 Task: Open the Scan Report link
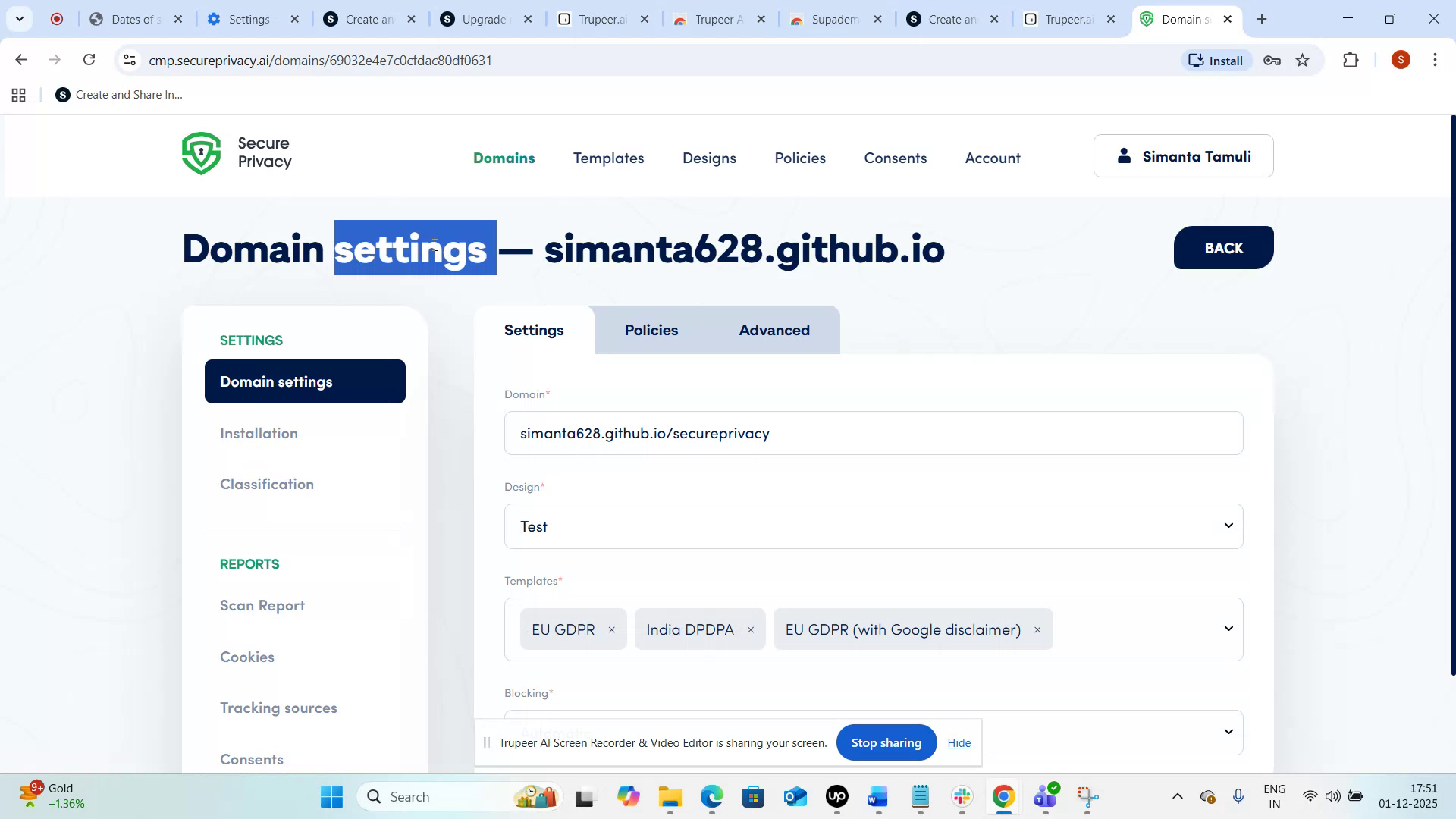[x=262, y=605]
